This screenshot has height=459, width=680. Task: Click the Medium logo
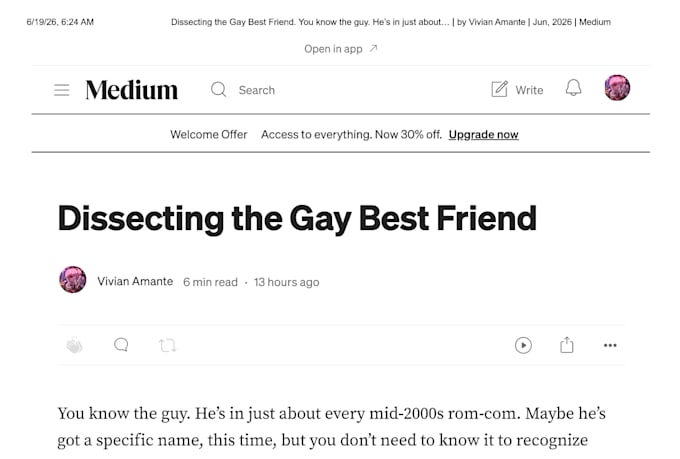[x=131, y=90]
